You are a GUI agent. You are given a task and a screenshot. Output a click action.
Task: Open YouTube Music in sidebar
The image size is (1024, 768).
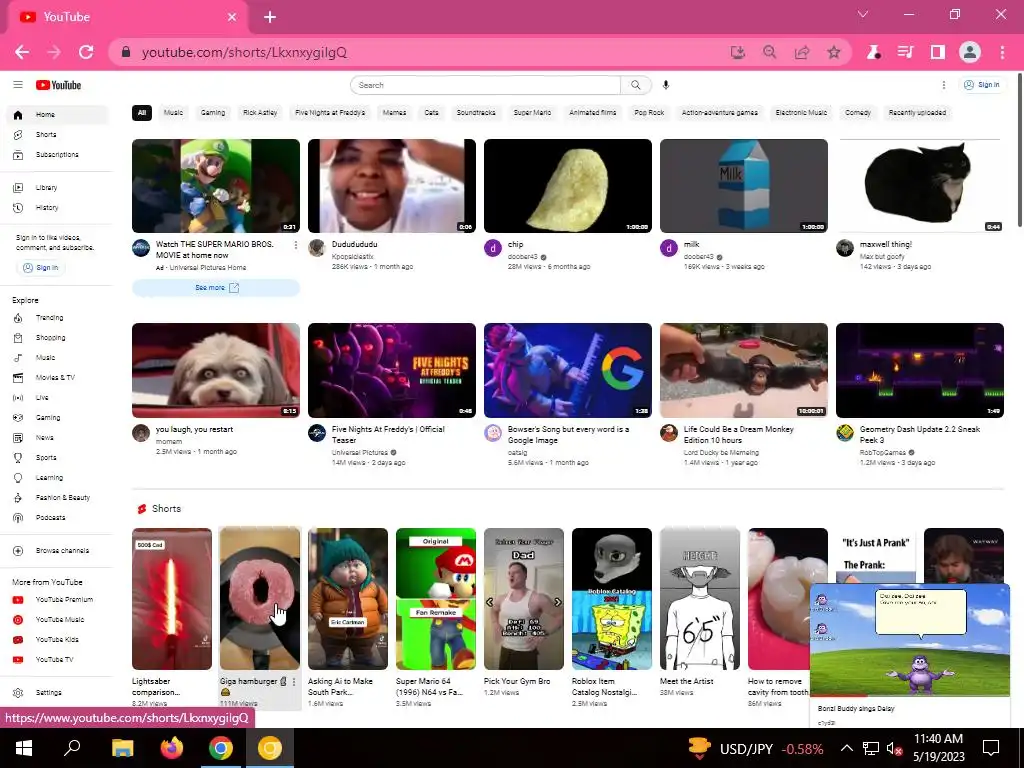pyautogui.click(x=59, y=619)
